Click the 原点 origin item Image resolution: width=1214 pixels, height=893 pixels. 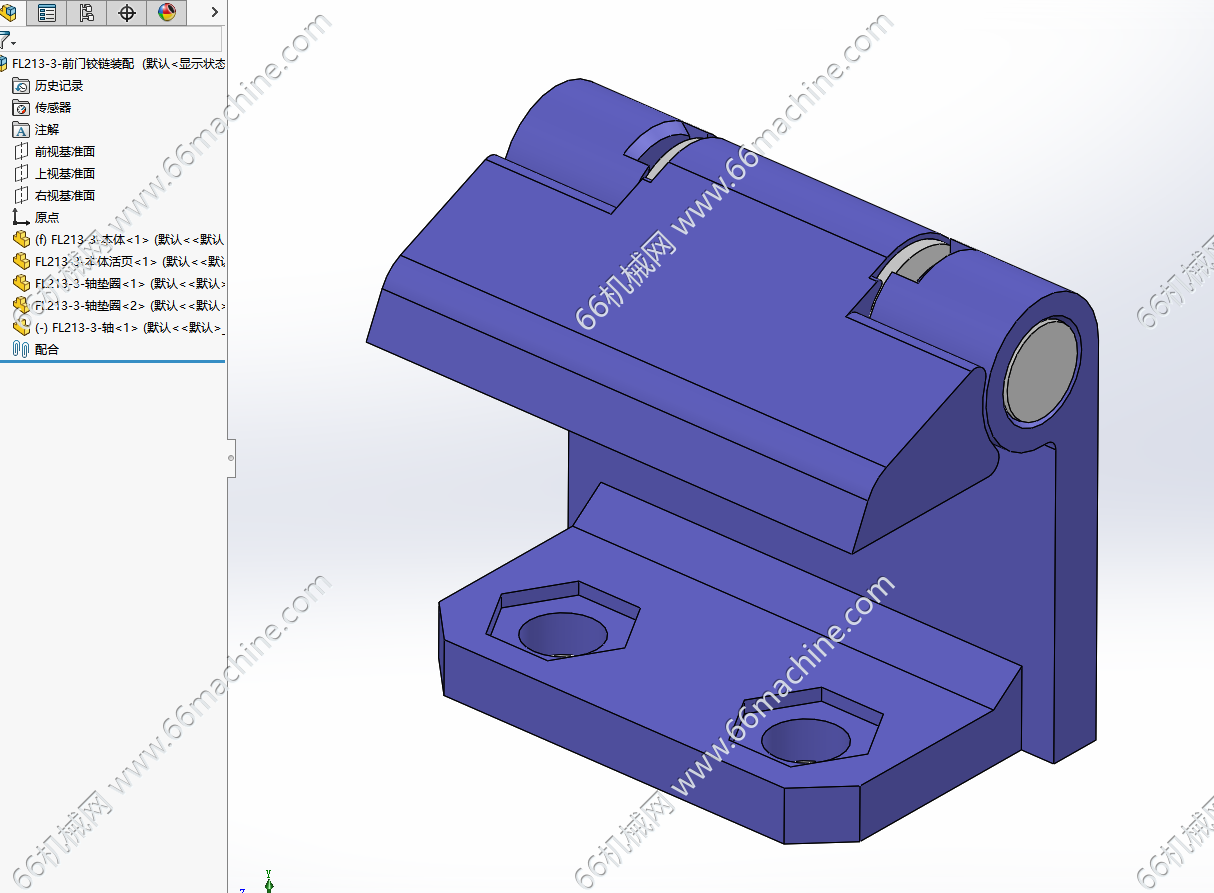[46, 218]
